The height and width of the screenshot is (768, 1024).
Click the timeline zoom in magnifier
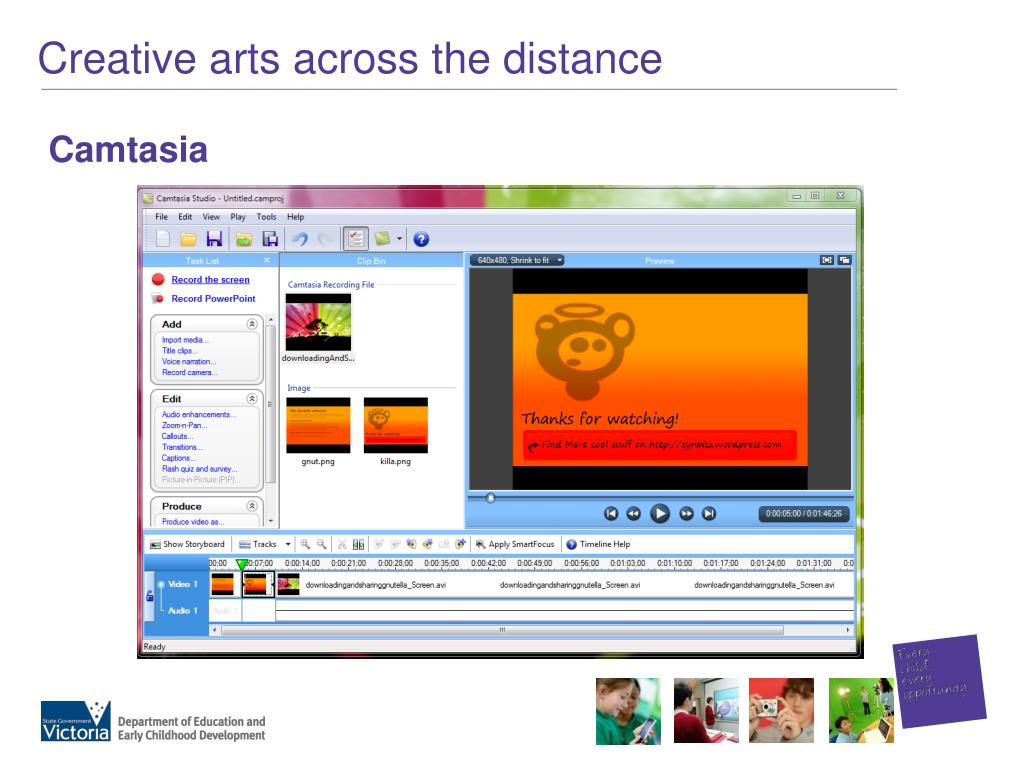tap(305, 544)
